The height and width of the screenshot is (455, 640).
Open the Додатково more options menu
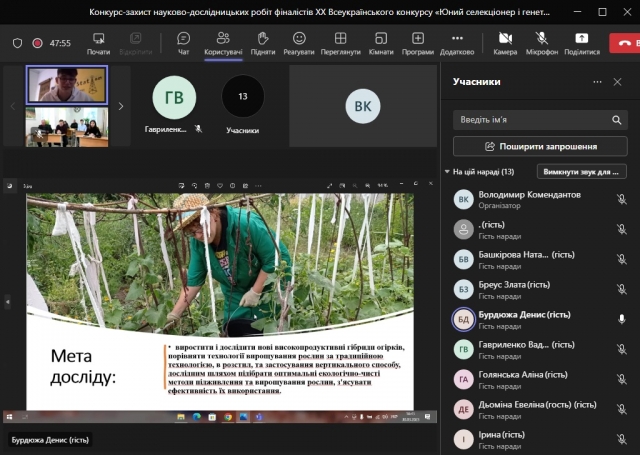click(456, 42)
